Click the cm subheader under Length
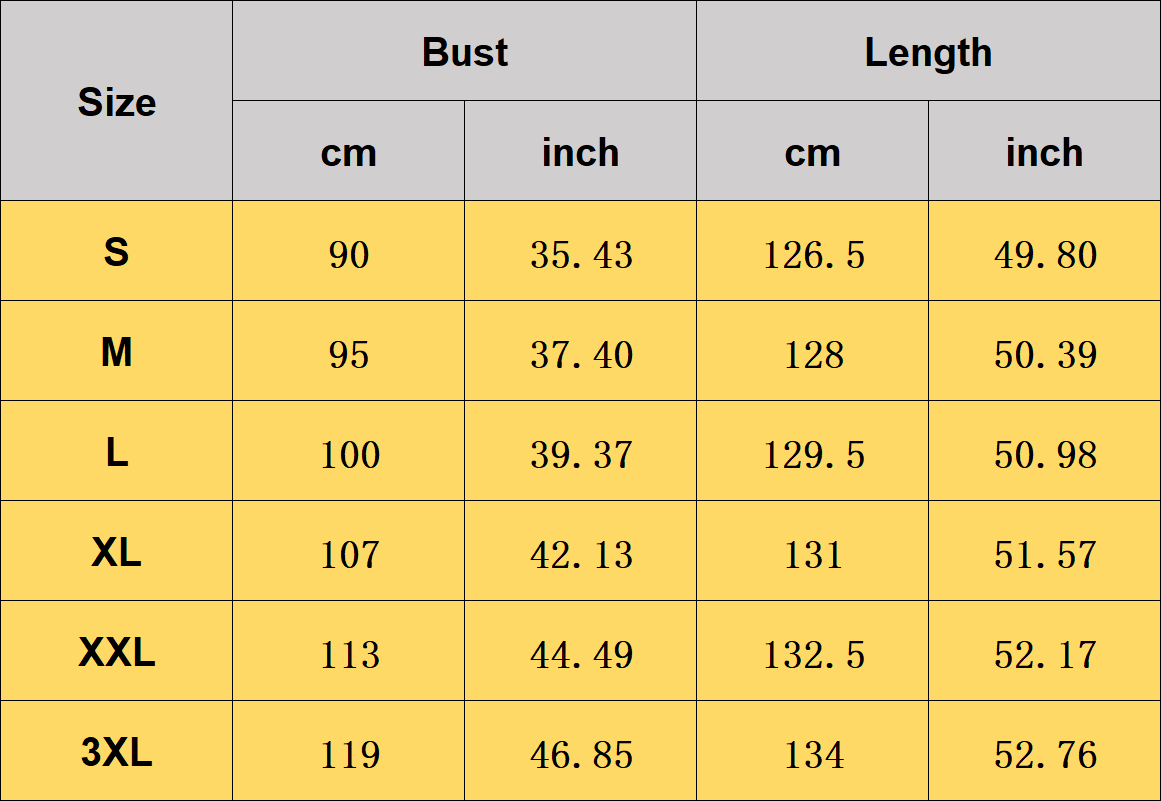The image size is (1161, 801). pyautogui.click(x=812, y=152)
